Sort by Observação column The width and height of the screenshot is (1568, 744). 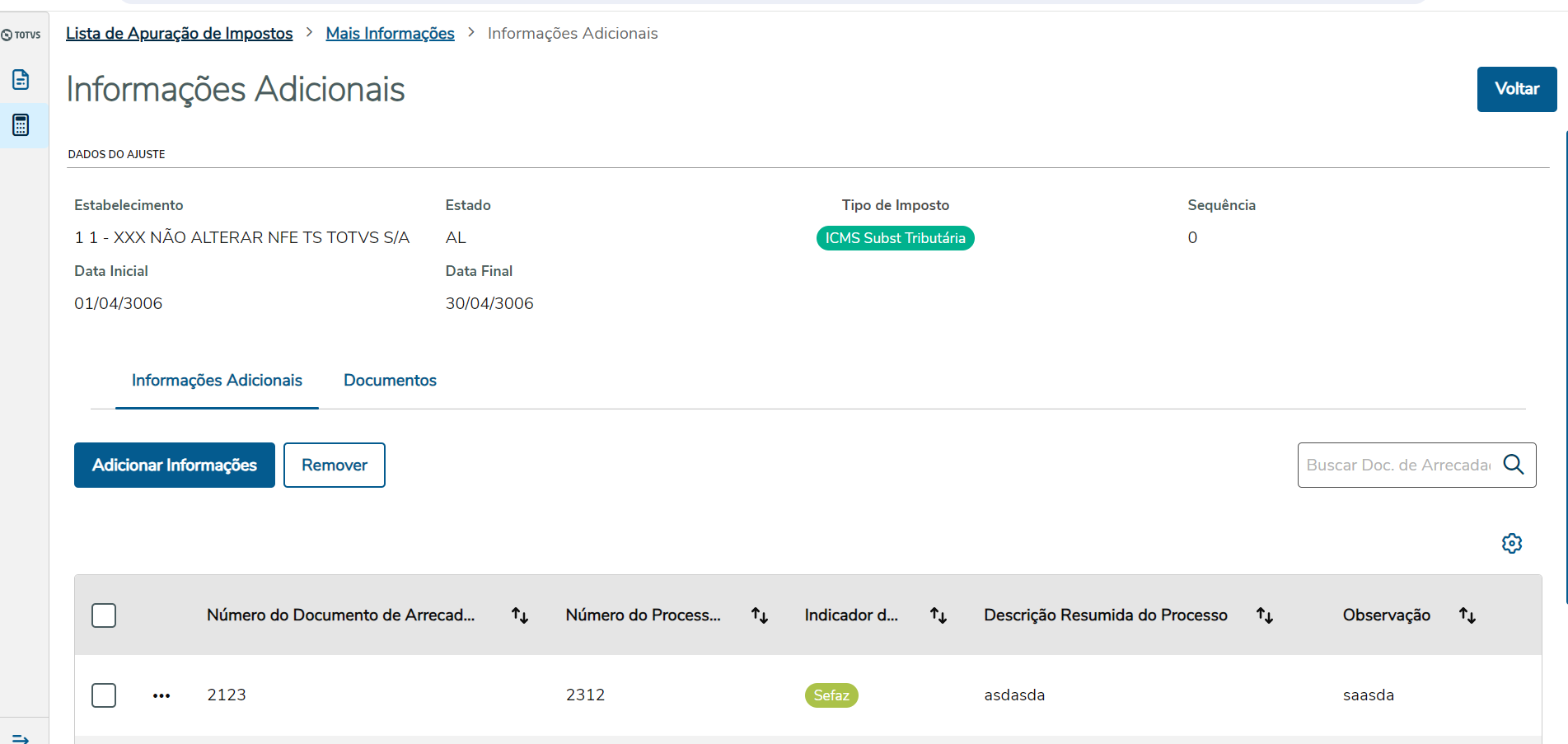coord(1467,615)
